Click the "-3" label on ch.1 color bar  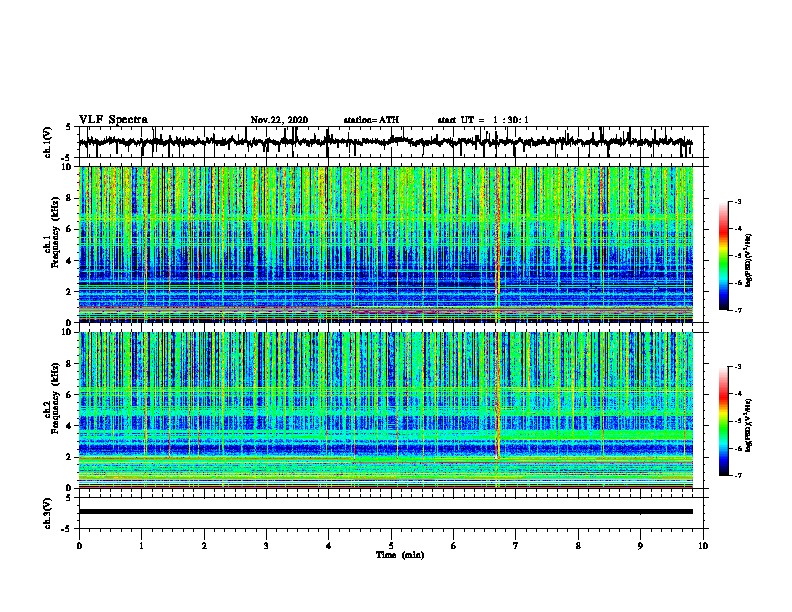click(x=738, y=201)
